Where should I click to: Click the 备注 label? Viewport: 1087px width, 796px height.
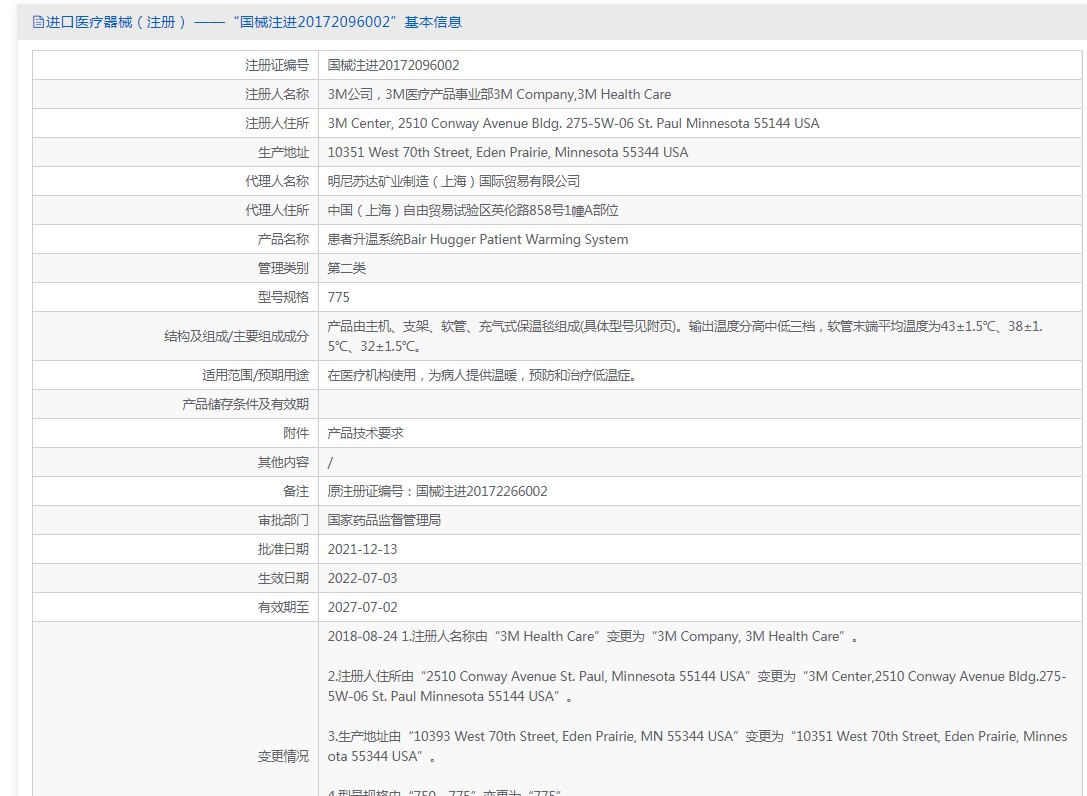(296, 492)
